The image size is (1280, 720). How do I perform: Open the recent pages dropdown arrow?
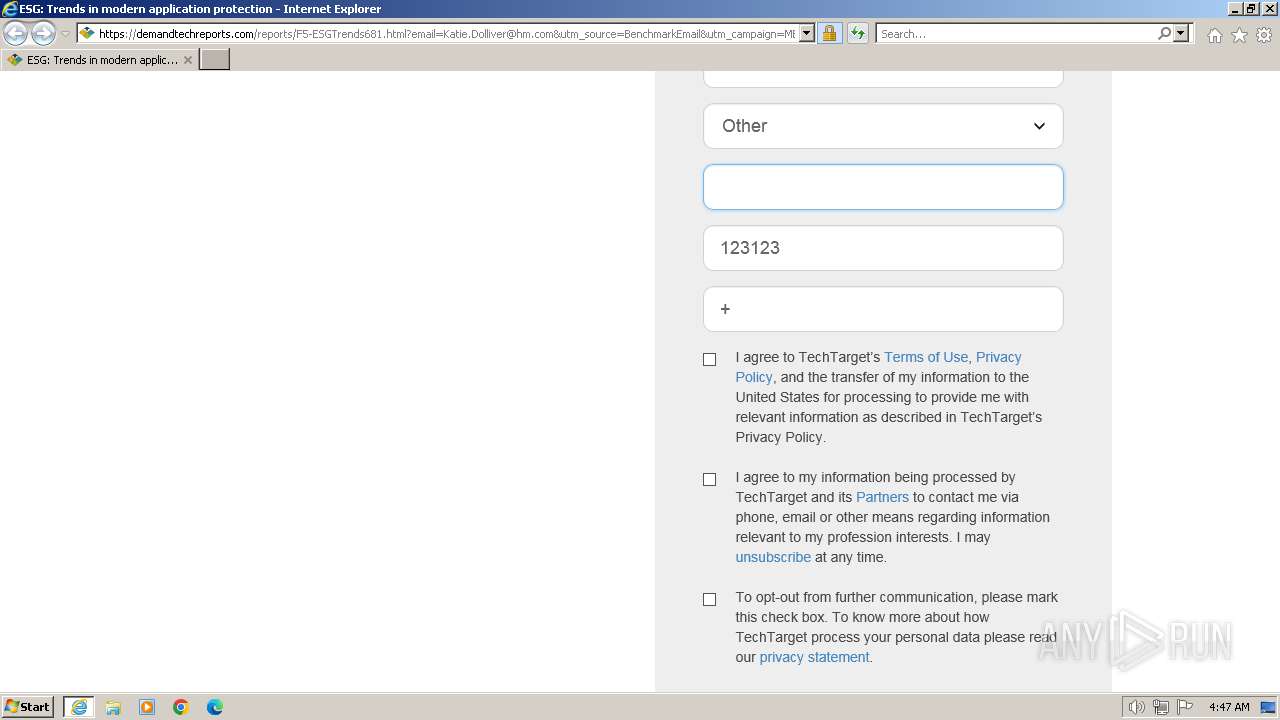(65, 34)
